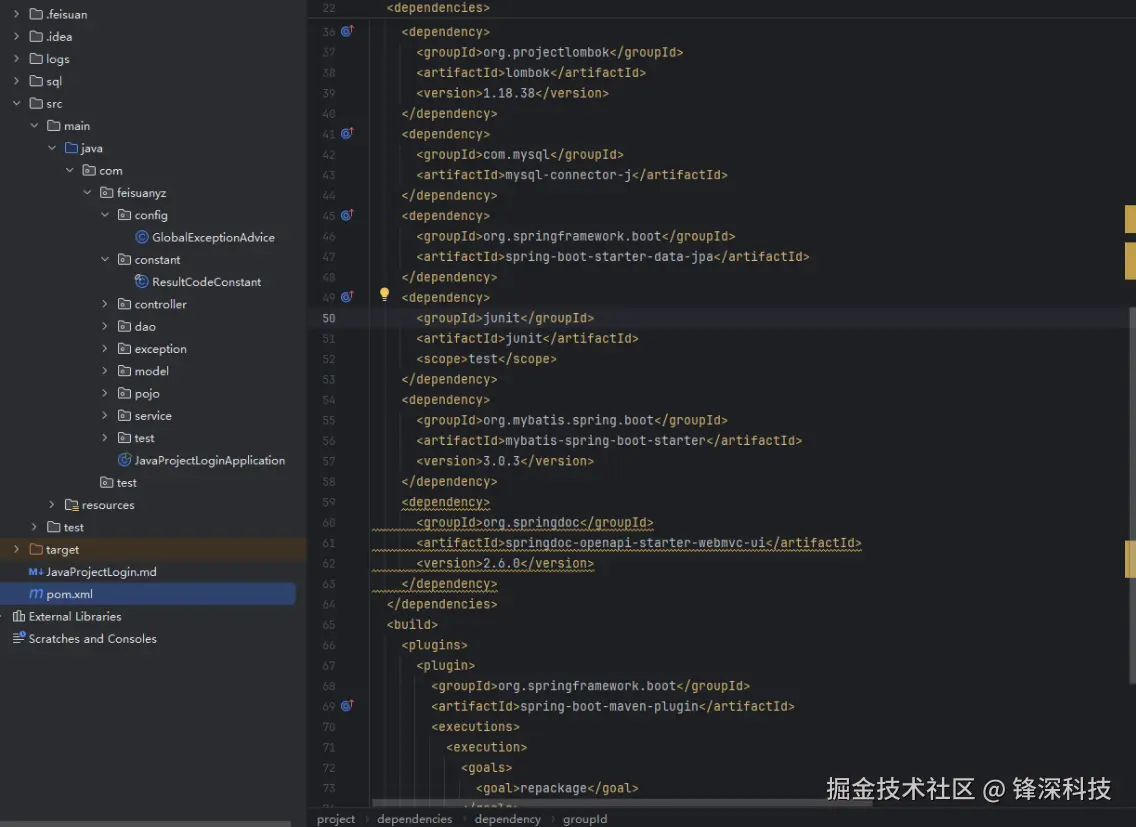The height and width of the screenshot is (827, 1136).
Task: Expand the service package
Action: [x=104, y=415]
